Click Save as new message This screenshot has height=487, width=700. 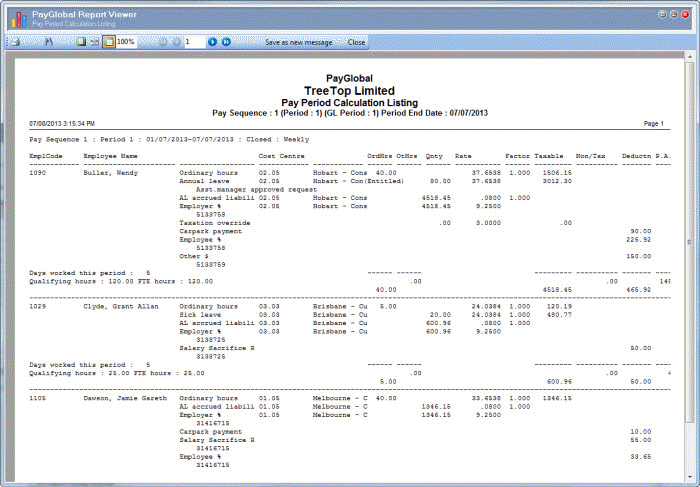[299, 42]
